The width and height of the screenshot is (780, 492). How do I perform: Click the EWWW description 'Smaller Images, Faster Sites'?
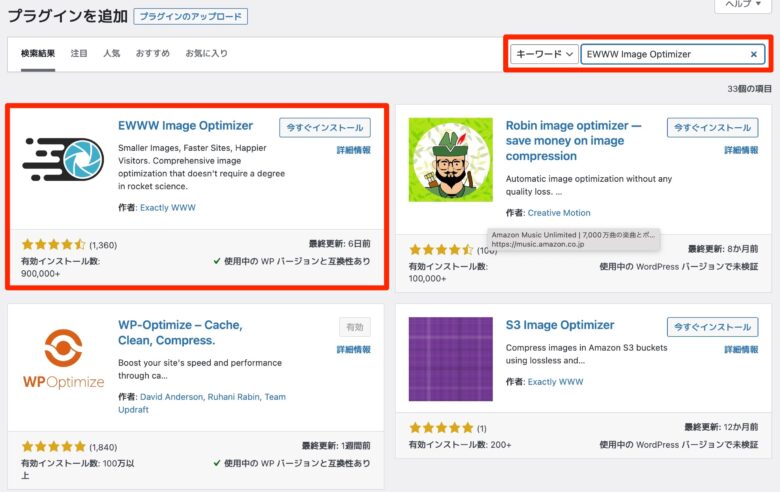pyautogui.click(x=201, y=167)
